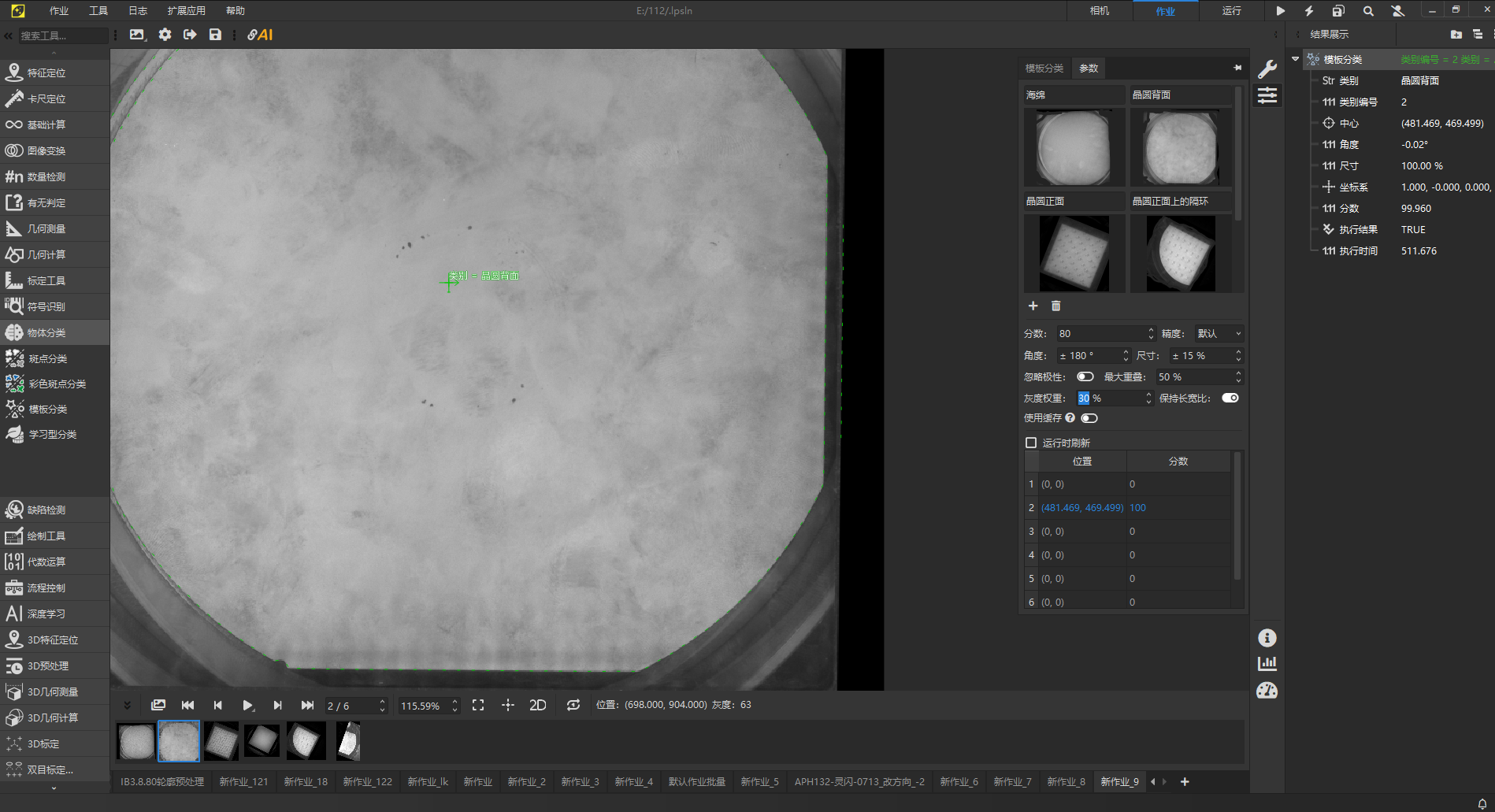This screenshot has width=1495, height=812.
Task: Select the parameter sliders icon in the side strip
Action: [x=1267, y=95]
